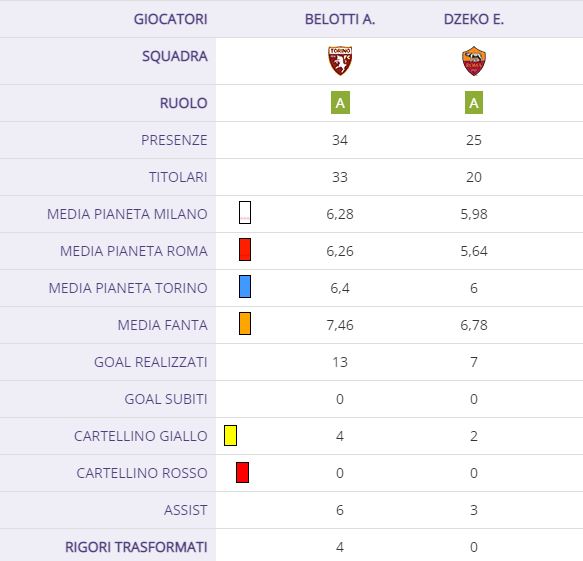Select Belotti's green A role badge
Viewport: 583px width, 561px height.
(340, 103)
